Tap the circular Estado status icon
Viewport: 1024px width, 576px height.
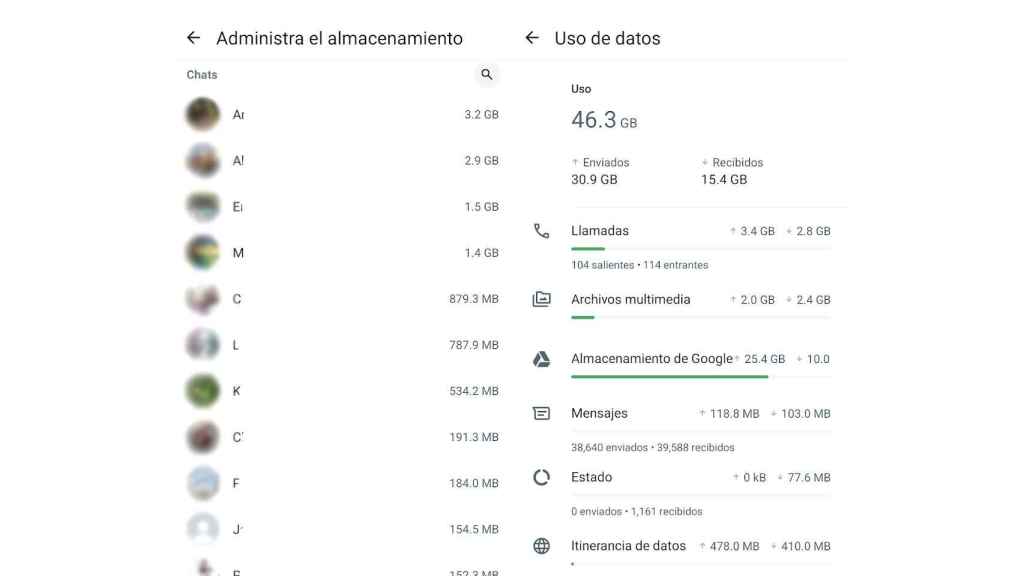point(542,477)
